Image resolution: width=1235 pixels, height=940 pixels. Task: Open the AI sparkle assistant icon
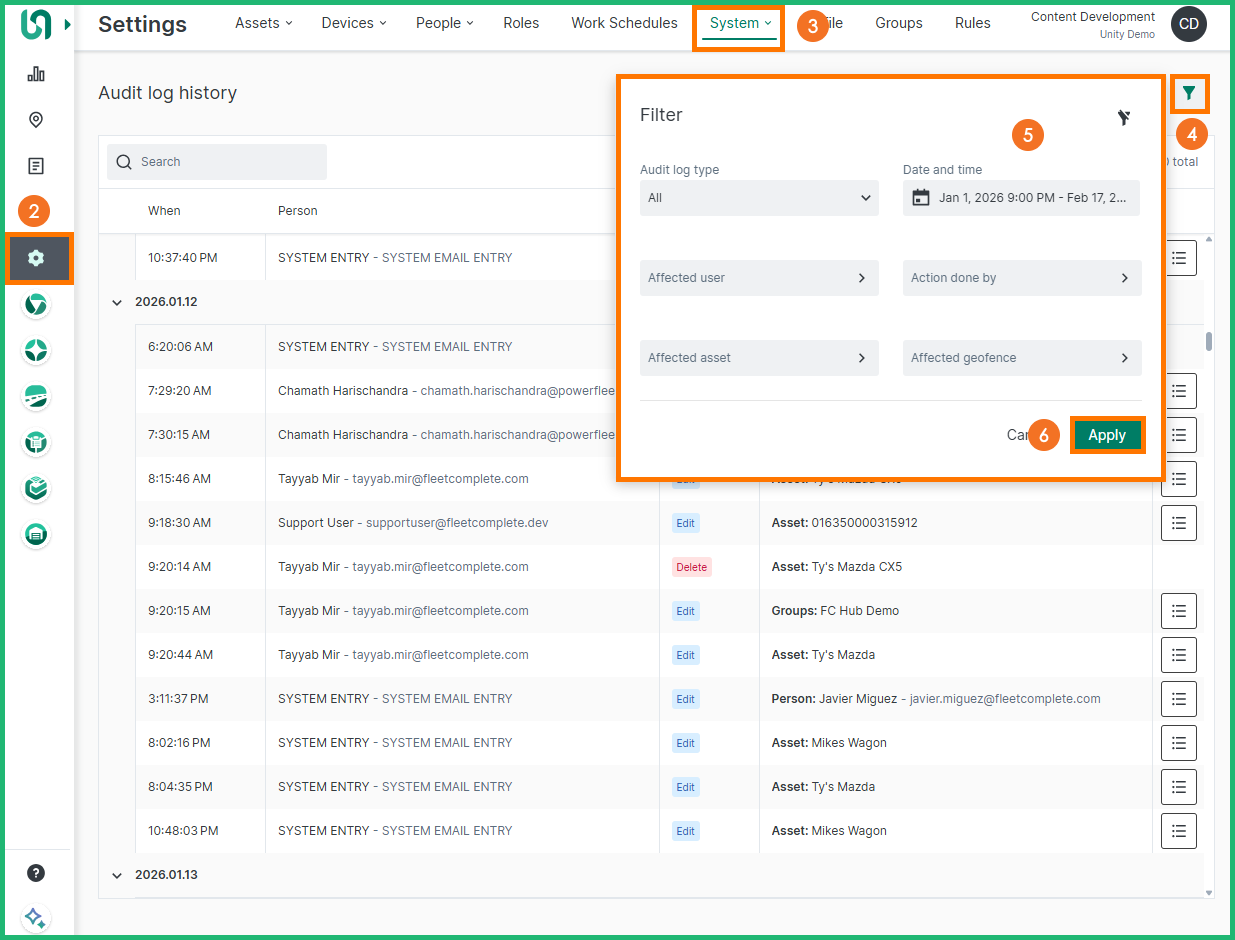pos(36,917)
